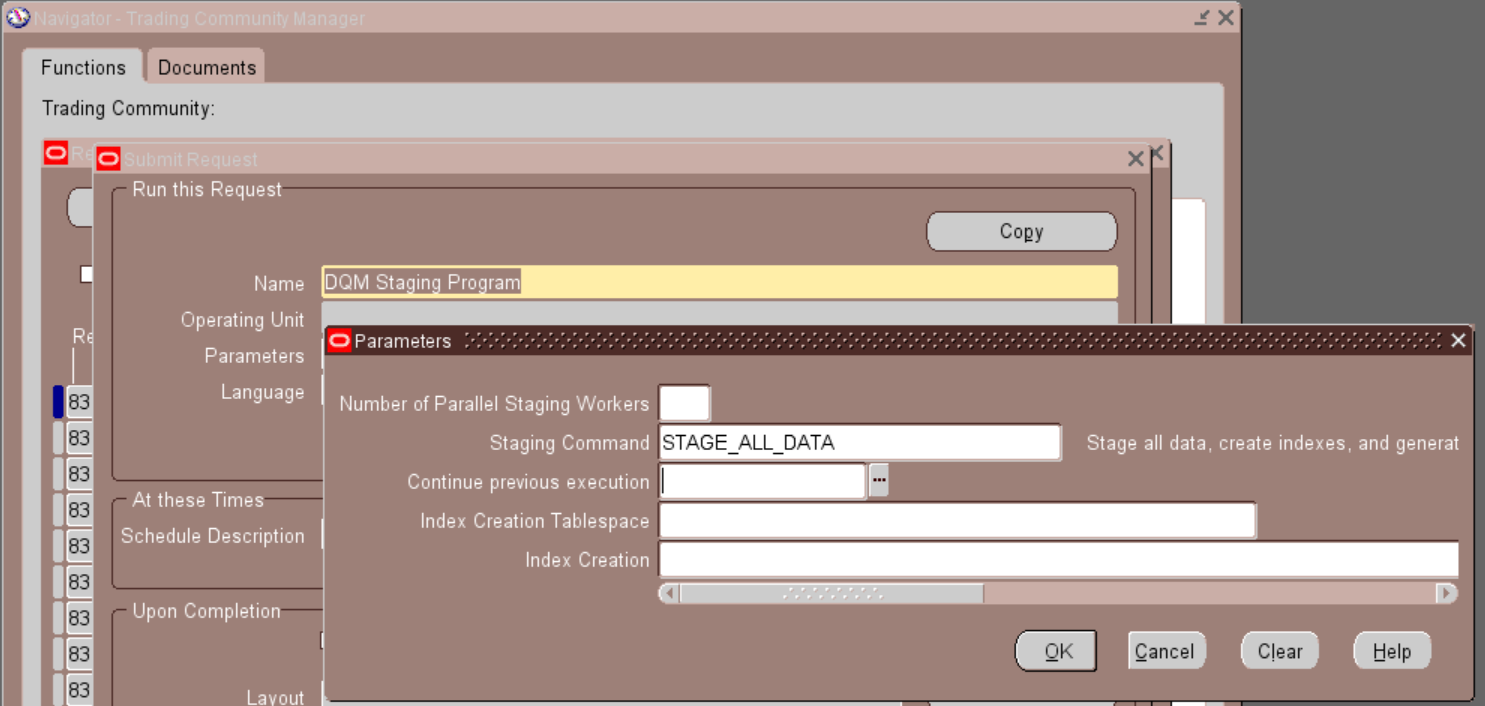The height and width of the screenshot is (706, 1485).
Task: Click the Staging Command description text
Action: 1272,442
